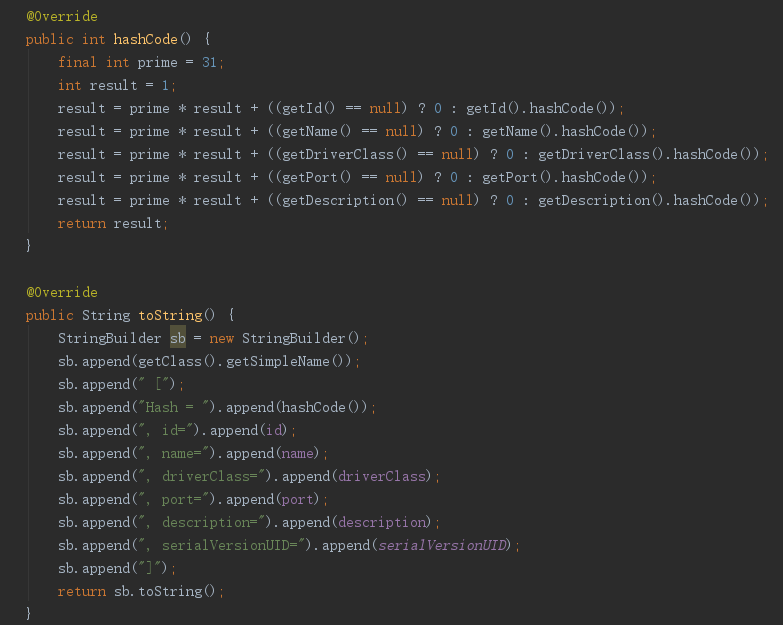The width and height of the screenshot is (783, 625).
Task: Click ", serialVersionUID=" string literal
Action: (x=222, y=545)
